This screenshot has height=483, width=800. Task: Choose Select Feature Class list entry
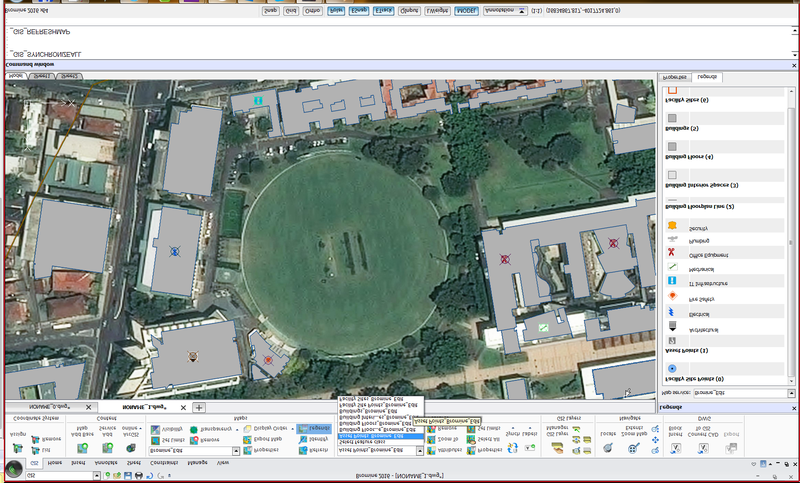(381, 442)
